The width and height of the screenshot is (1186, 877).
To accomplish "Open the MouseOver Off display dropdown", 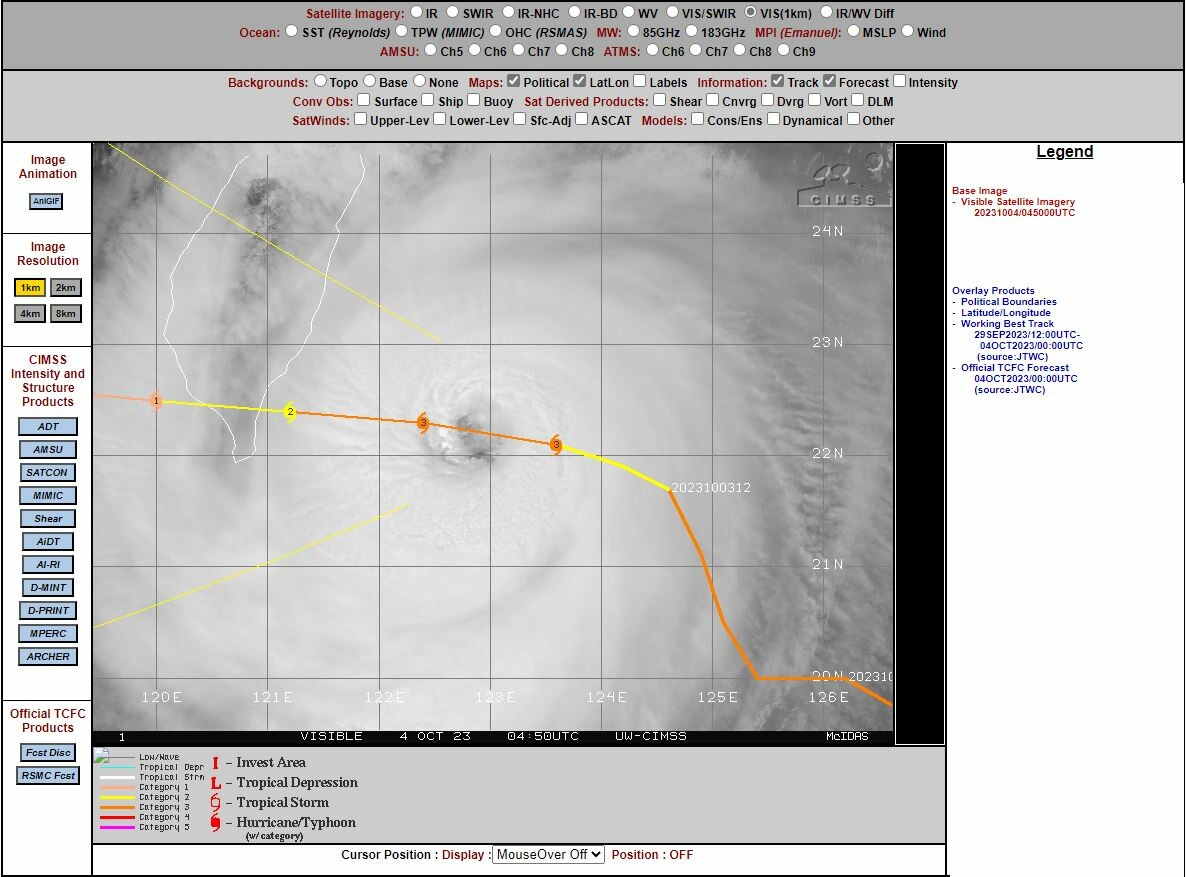I will [x=548, y=854].
